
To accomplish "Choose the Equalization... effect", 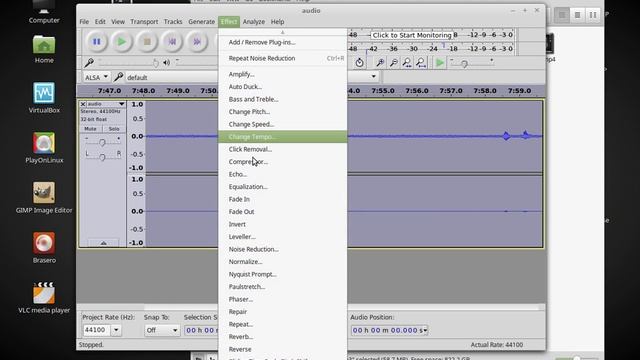I will click(x=283, y=187).
